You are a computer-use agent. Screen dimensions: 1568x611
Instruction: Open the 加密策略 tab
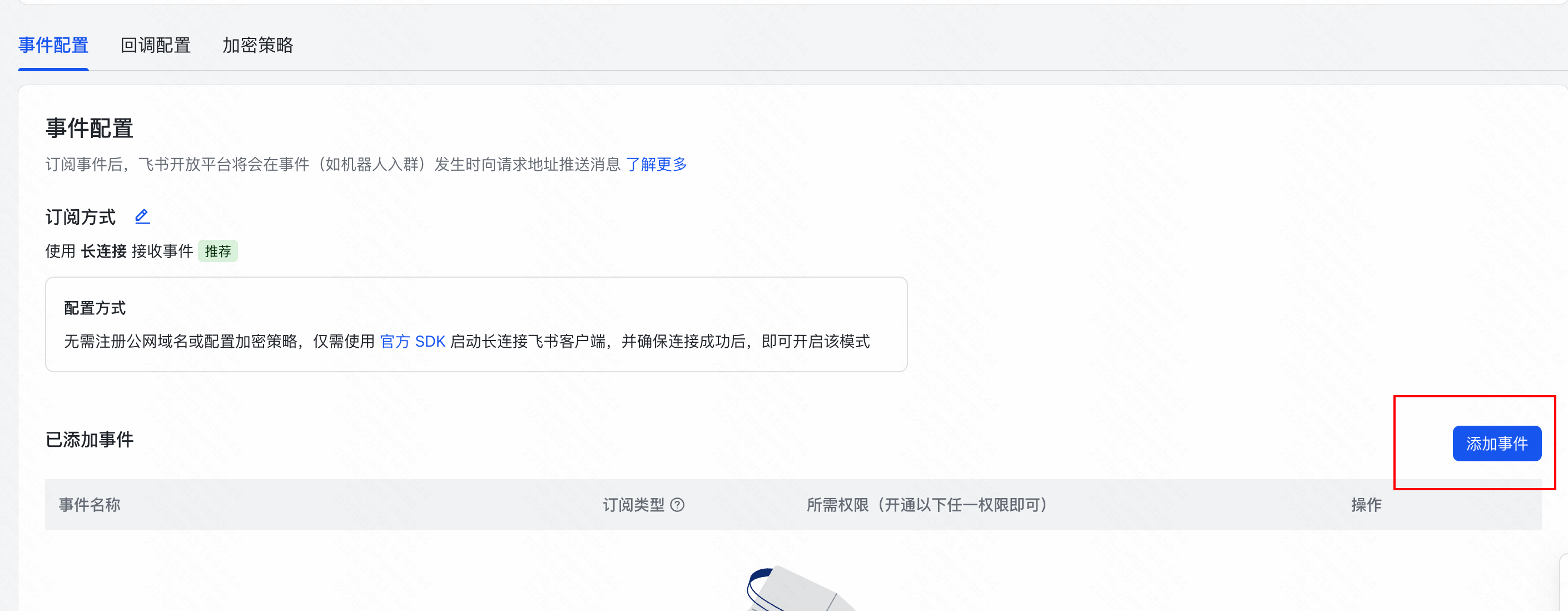tap(257, 45)
